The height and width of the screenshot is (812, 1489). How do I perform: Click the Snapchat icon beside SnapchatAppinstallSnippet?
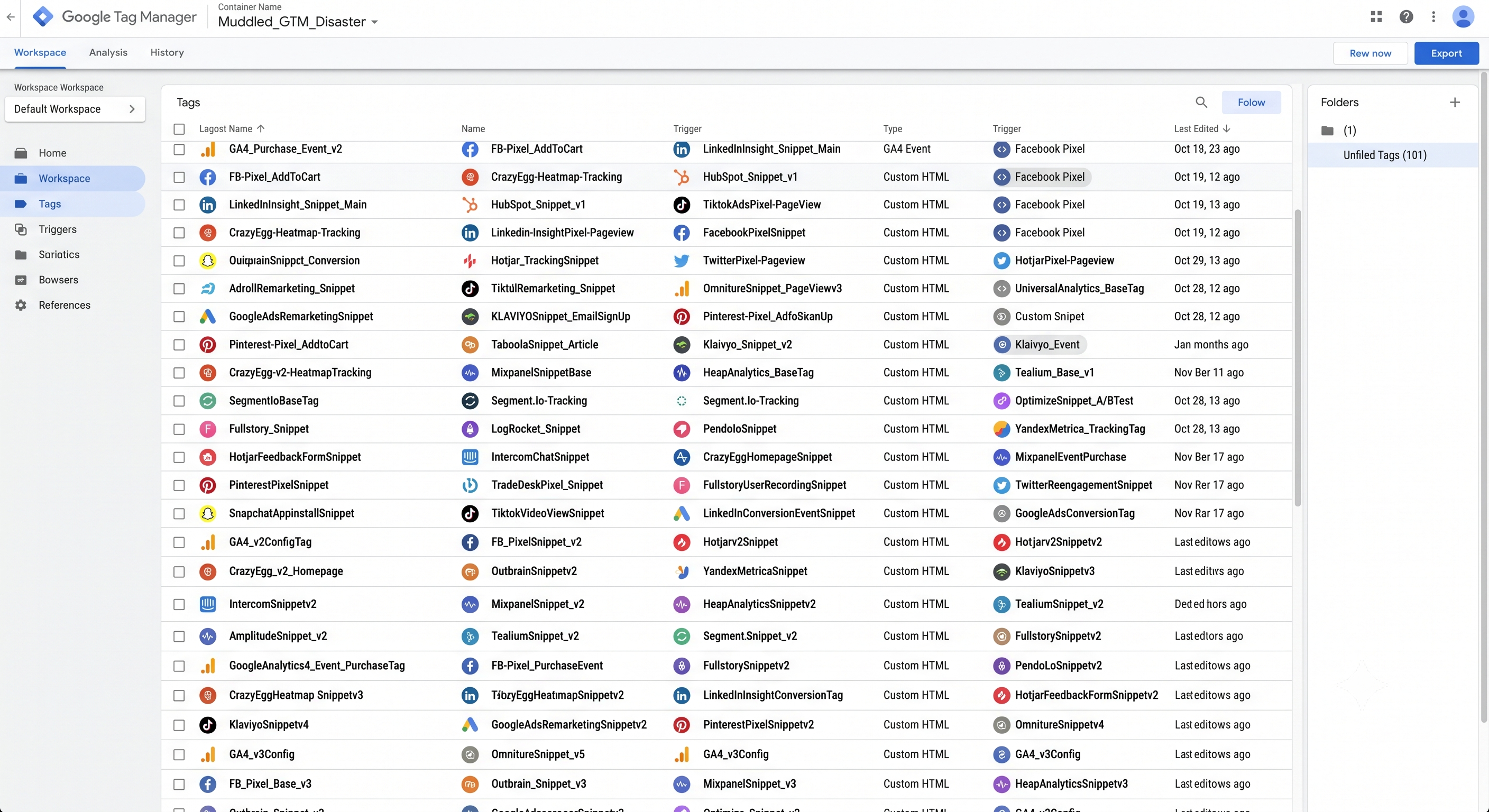[207, 513]
